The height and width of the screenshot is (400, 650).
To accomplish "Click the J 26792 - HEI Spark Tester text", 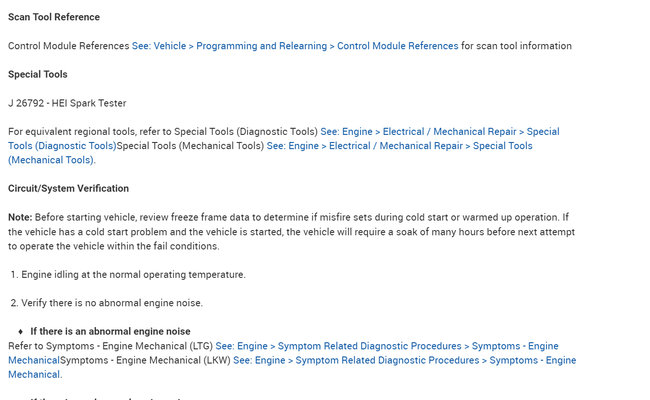I will click(x=67, y=103).
